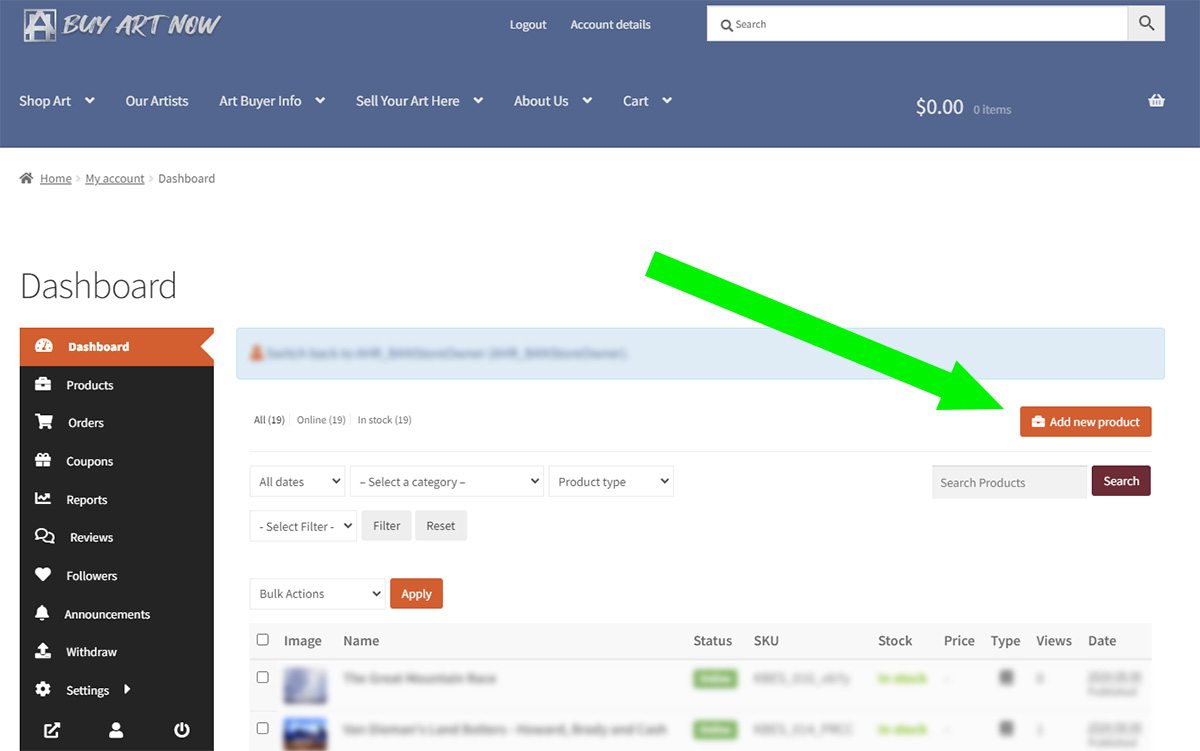Image resolution: width=1200 pixels, height=751 pixels.
Task: Show In stock (19) products filter
Action: point(384,420)
